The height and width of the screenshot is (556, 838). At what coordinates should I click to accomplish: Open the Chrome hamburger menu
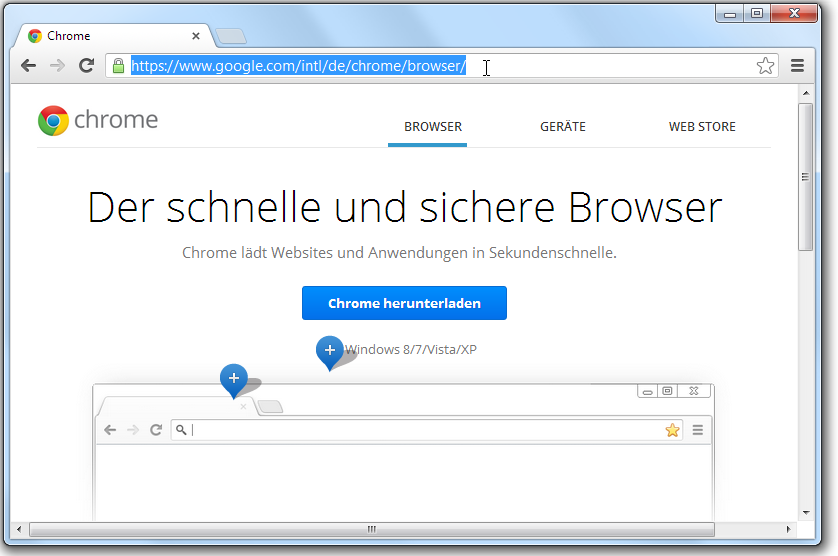797,66
